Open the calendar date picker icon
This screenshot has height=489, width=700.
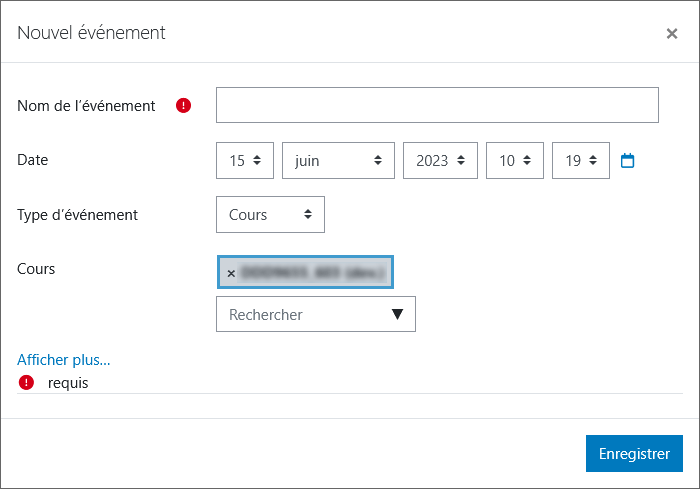coord(628,160)
